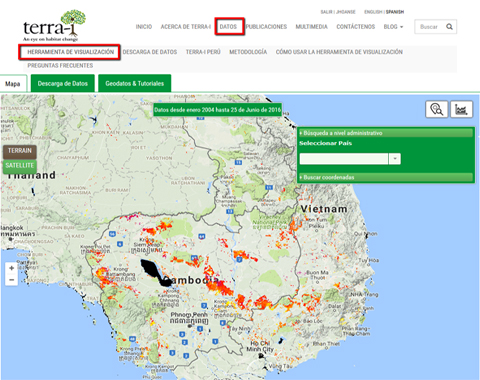This screenshot has height=380, width=480.
Task: Open the DATOS menu item
Action: (x=228, y=27)
